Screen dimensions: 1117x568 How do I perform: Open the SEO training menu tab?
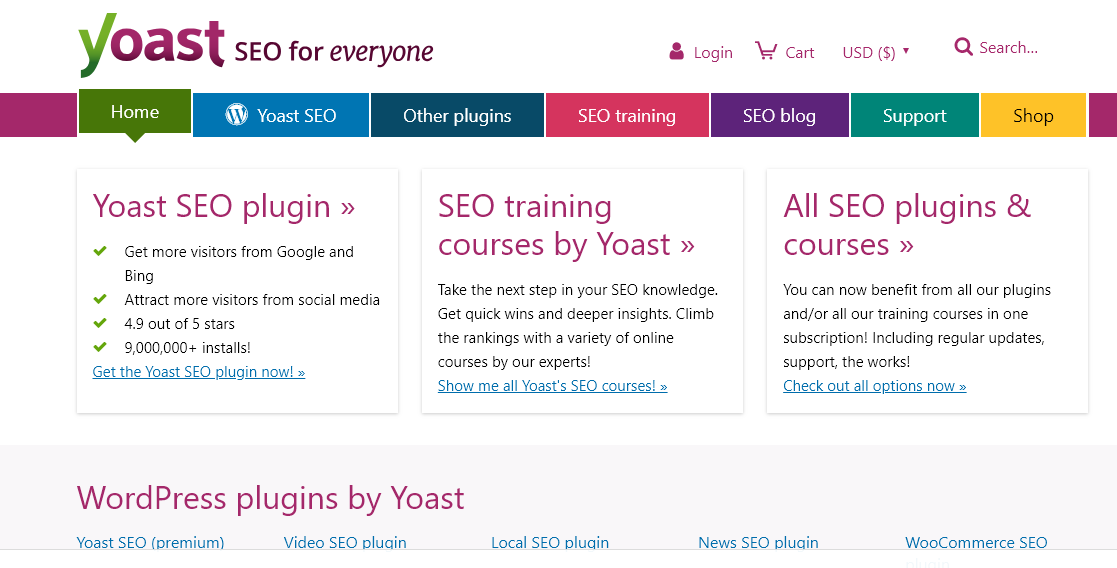[627, 115]
